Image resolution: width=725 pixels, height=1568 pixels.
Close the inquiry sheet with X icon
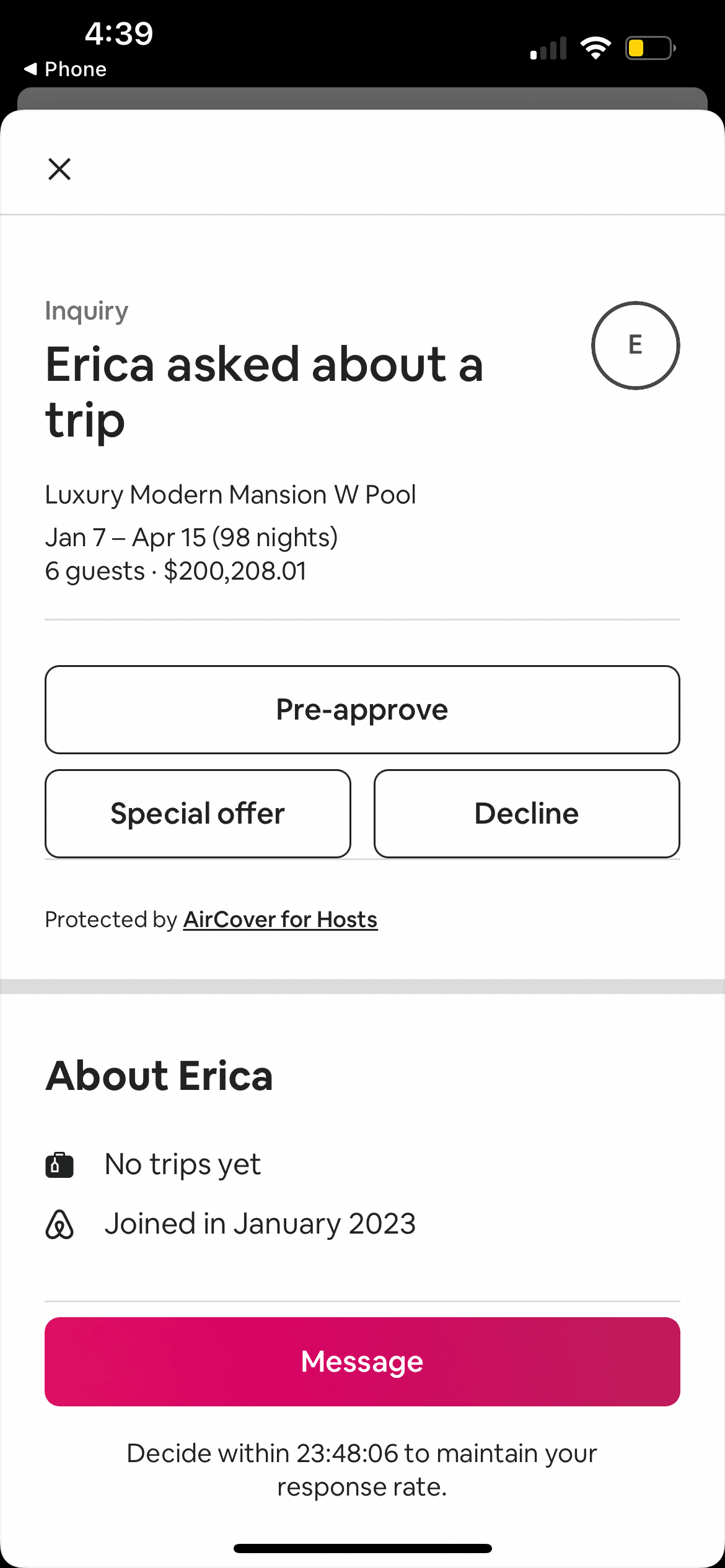(x=59, y=169)
